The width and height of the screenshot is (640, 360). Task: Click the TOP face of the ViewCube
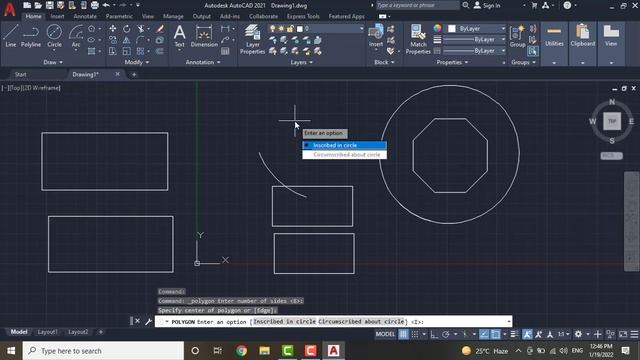coord(611,121)
